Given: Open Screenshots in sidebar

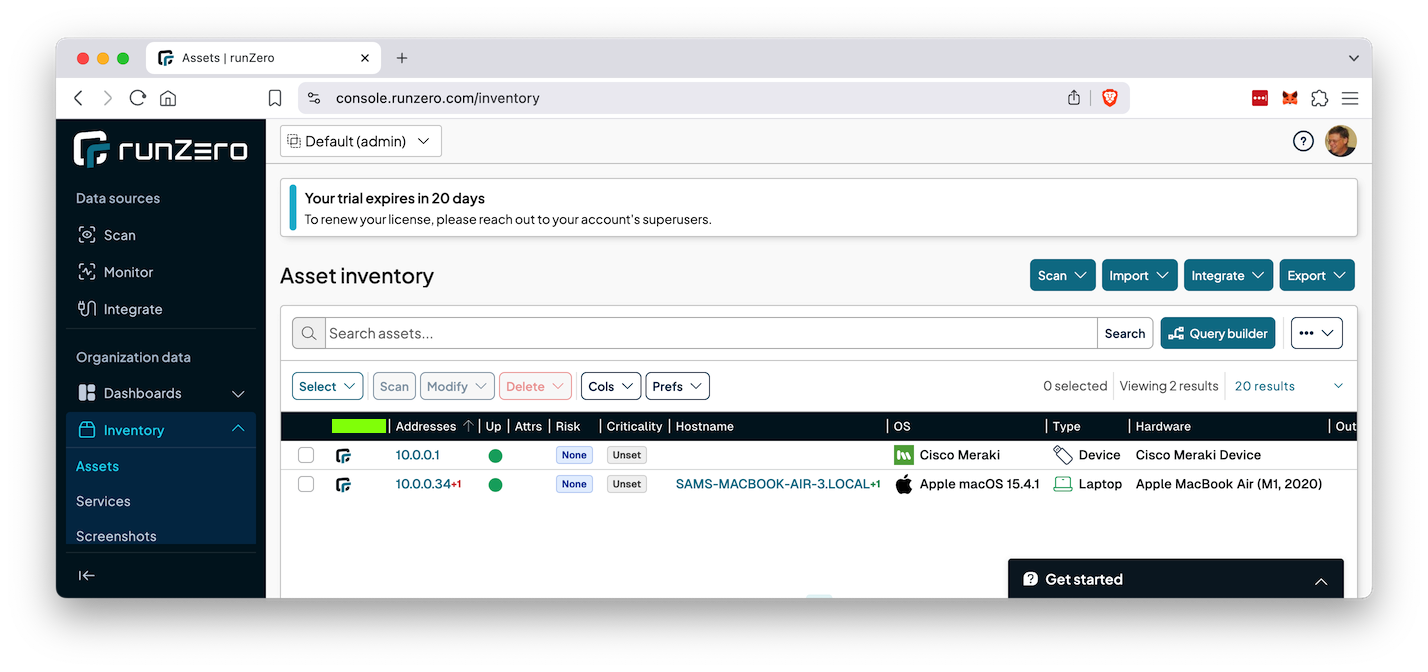Looking at the screenshot, I should point(116,536).
